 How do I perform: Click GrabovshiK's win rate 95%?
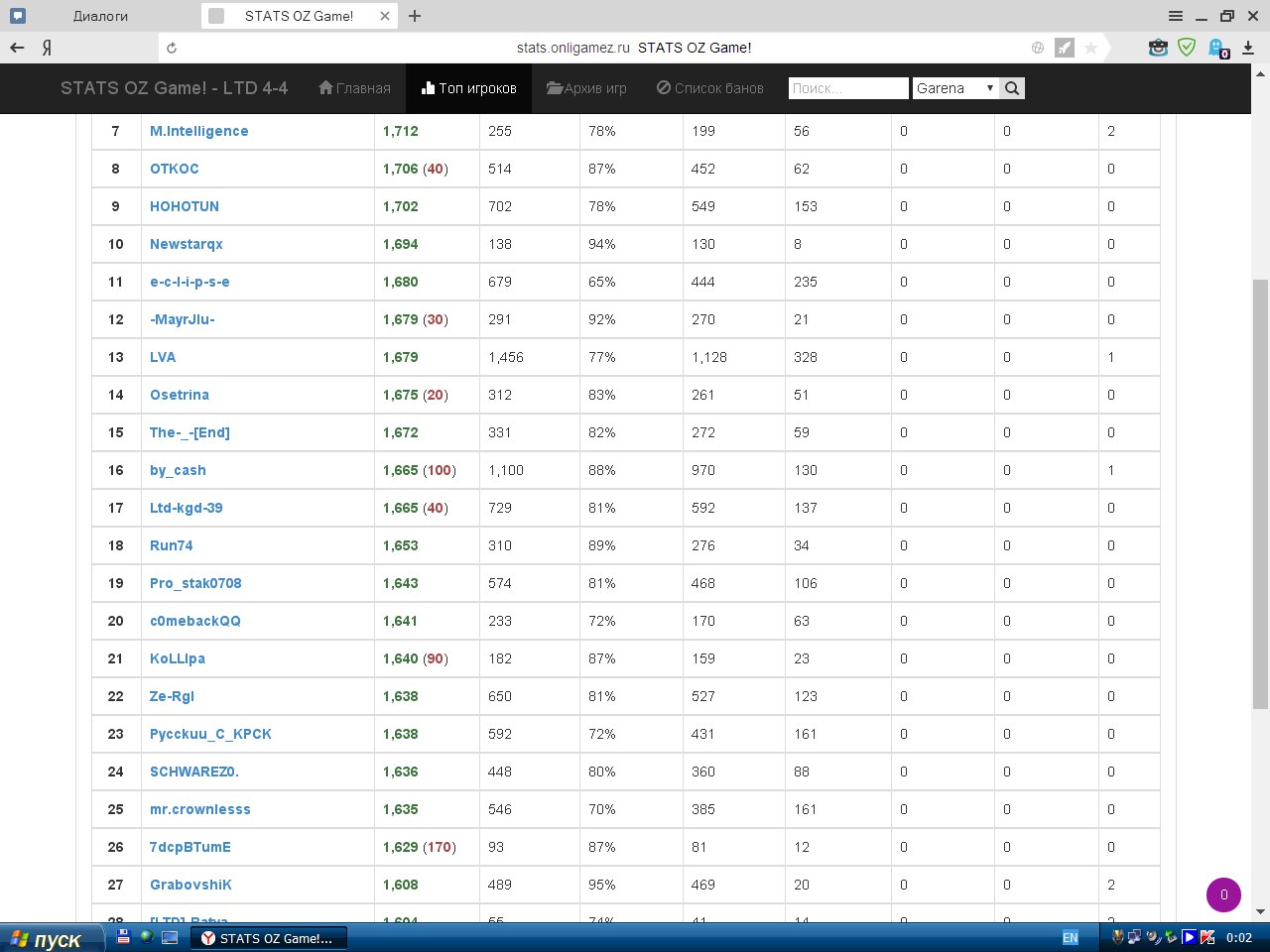pos(602,885)
